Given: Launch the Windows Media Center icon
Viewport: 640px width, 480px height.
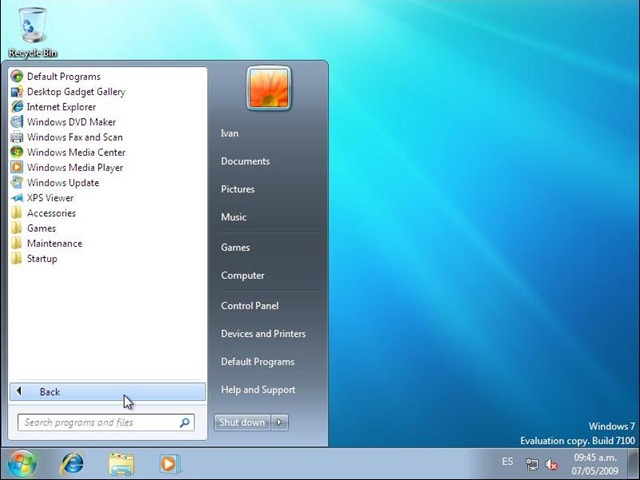Looking at the screenshot, I should pos(17,152).
